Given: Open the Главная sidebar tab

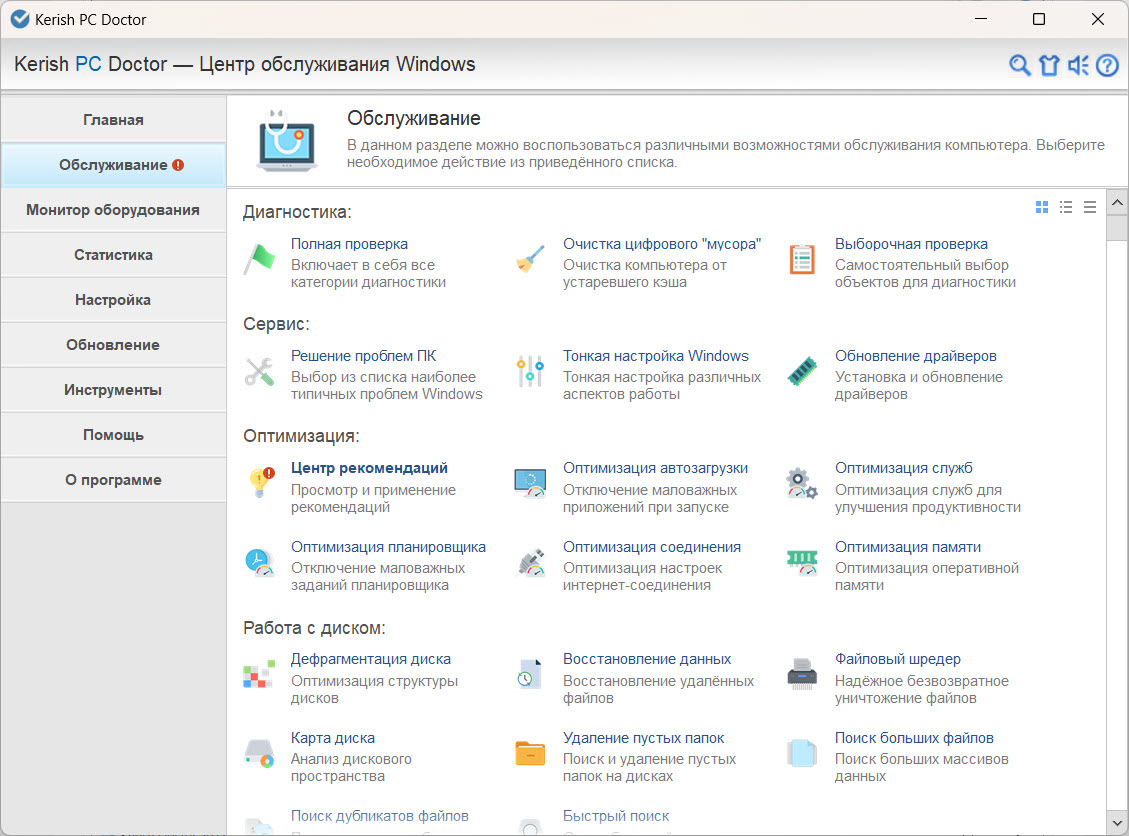Looking at the screenshot, I should (x=113, y=120).
